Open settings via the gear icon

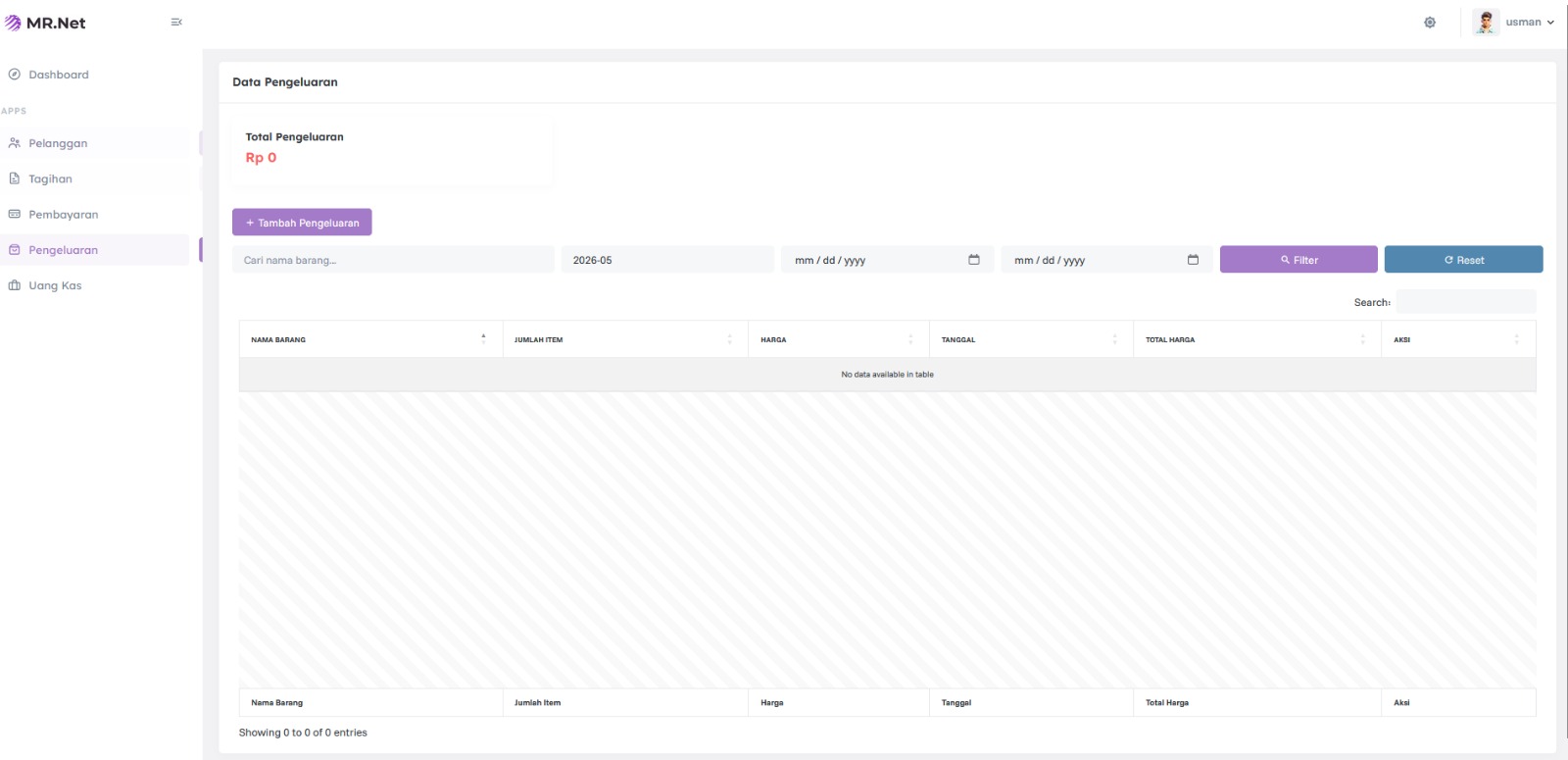(1430, 23)
